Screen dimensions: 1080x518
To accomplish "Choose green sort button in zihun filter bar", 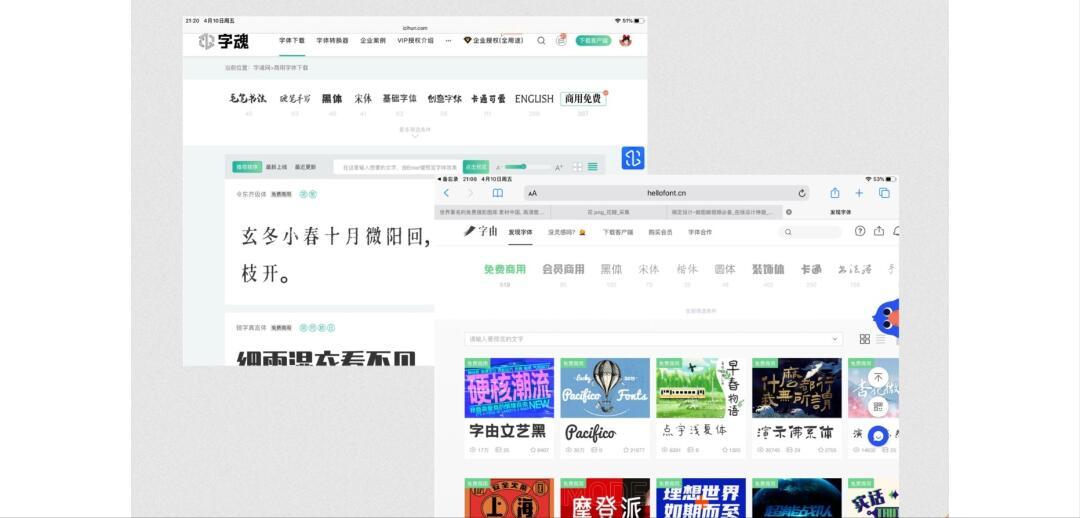I will [247, 167].
